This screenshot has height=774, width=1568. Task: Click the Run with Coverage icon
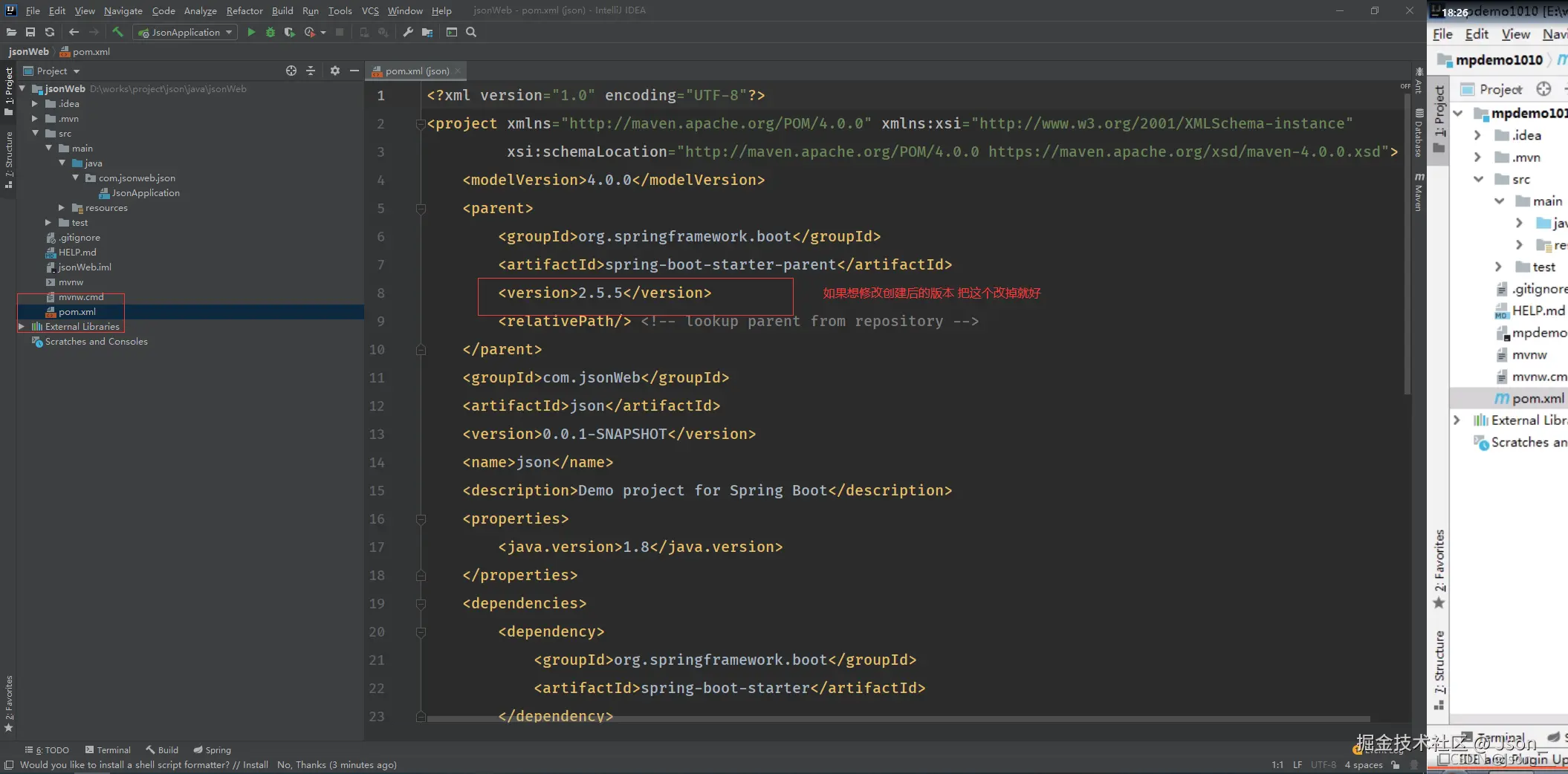coord(290,32)
